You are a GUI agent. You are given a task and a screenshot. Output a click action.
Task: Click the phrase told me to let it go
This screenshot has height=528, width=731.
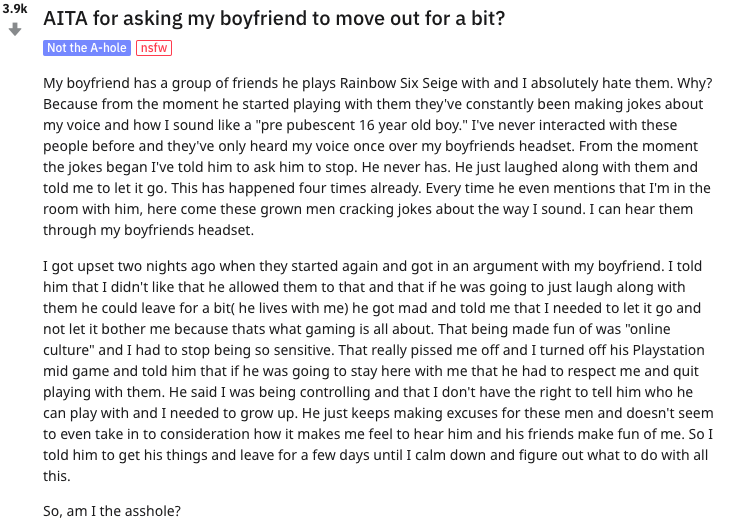105,188
